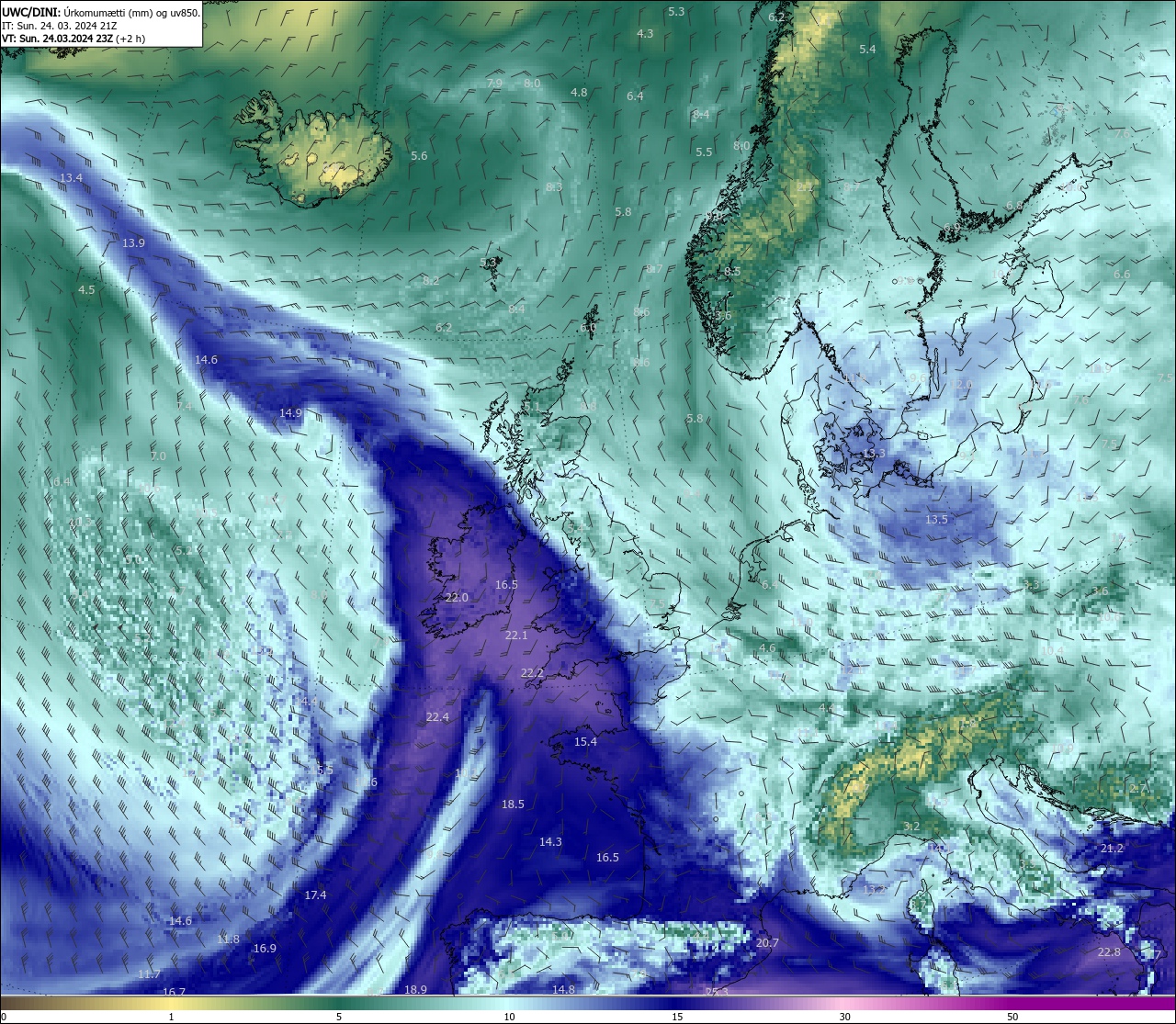This screenshot has height=1024, width=1176.
Task: Click the 22.8 map value
Action: tap(1109, 951)
